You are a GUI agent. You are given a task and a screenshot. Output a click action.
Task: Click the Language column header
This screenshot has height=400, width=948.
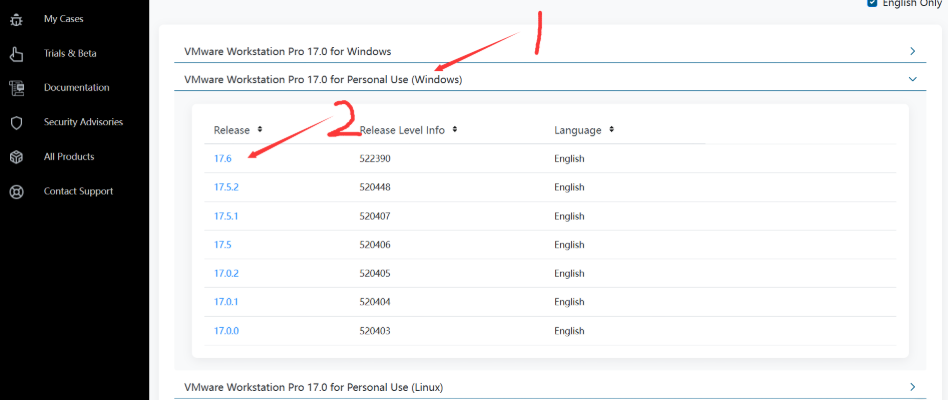[578, 130]
